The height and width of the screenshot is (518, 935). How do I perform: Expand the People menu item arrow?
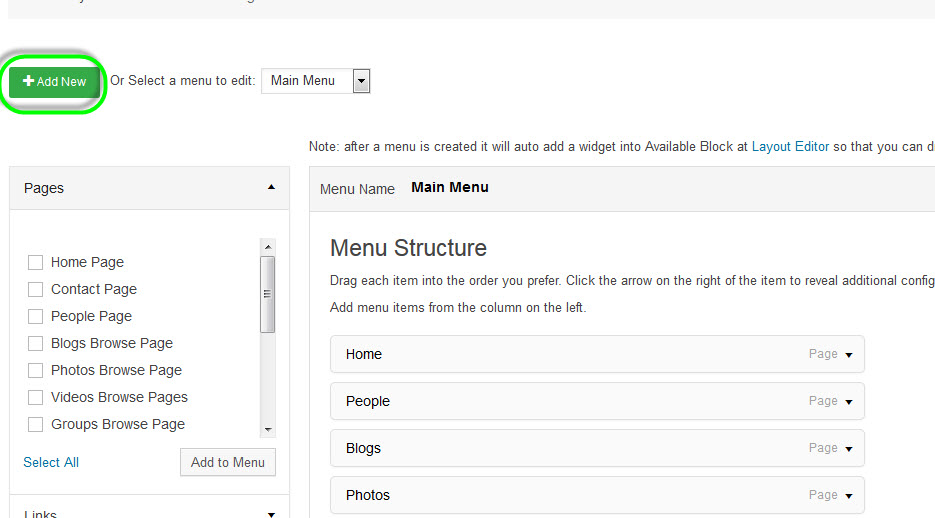click(848, 402)
